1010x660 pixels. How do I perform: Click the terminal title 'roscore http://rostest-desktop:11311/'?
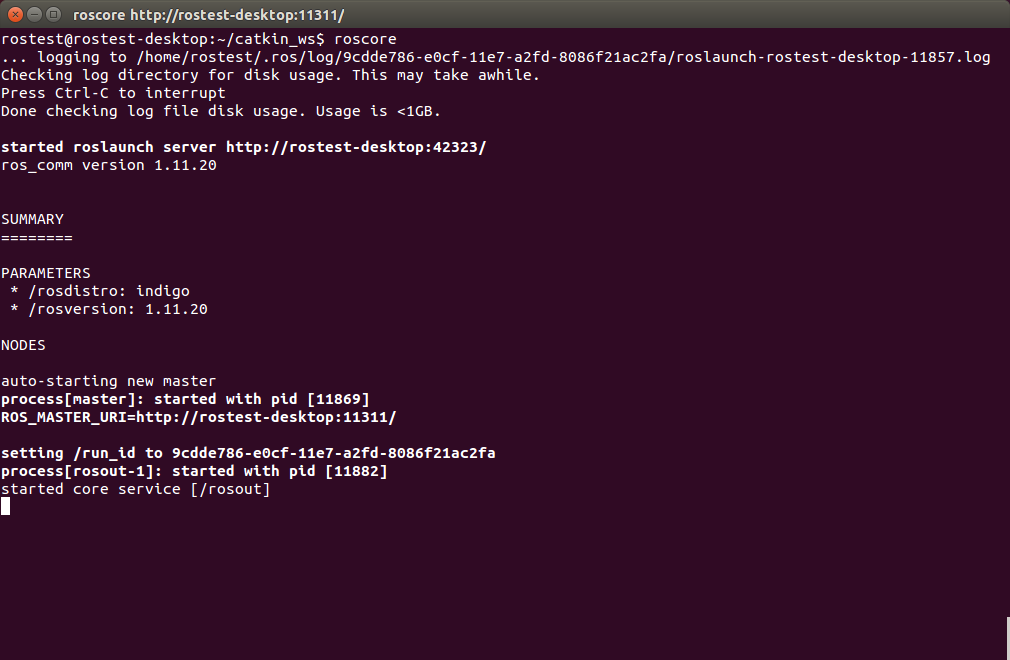pyautogui.click(x=208, y=15)
